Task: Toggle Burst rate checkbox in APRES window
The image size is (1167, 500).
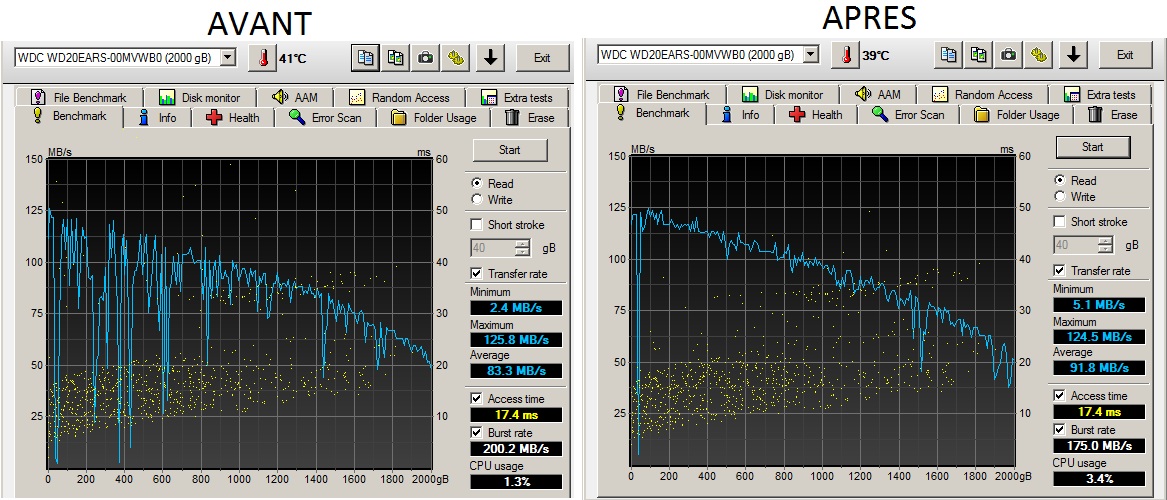Action: (1060, 429)
